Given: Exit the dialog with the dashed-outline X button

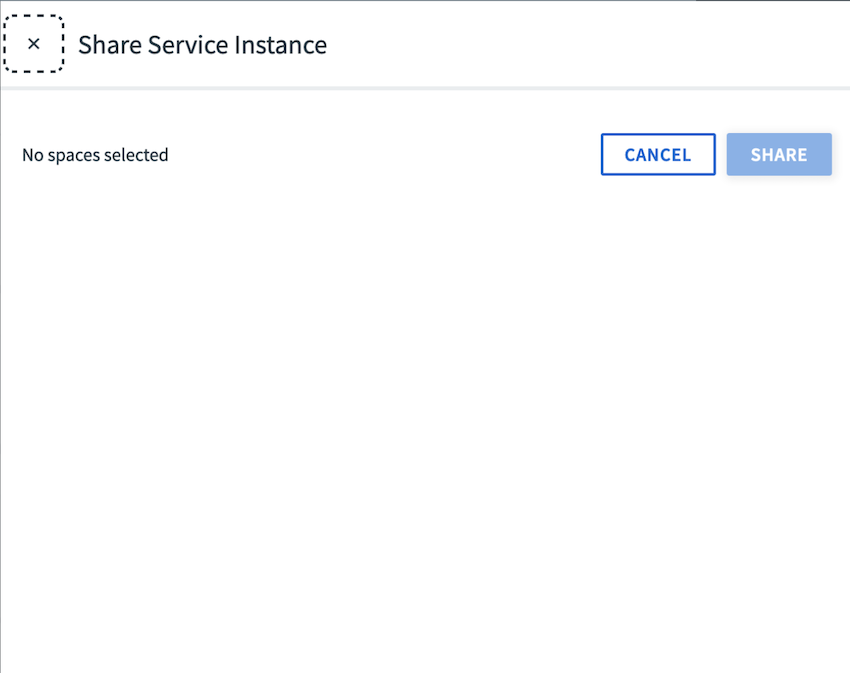Looking at the screenshot, I should coord(34,44).
